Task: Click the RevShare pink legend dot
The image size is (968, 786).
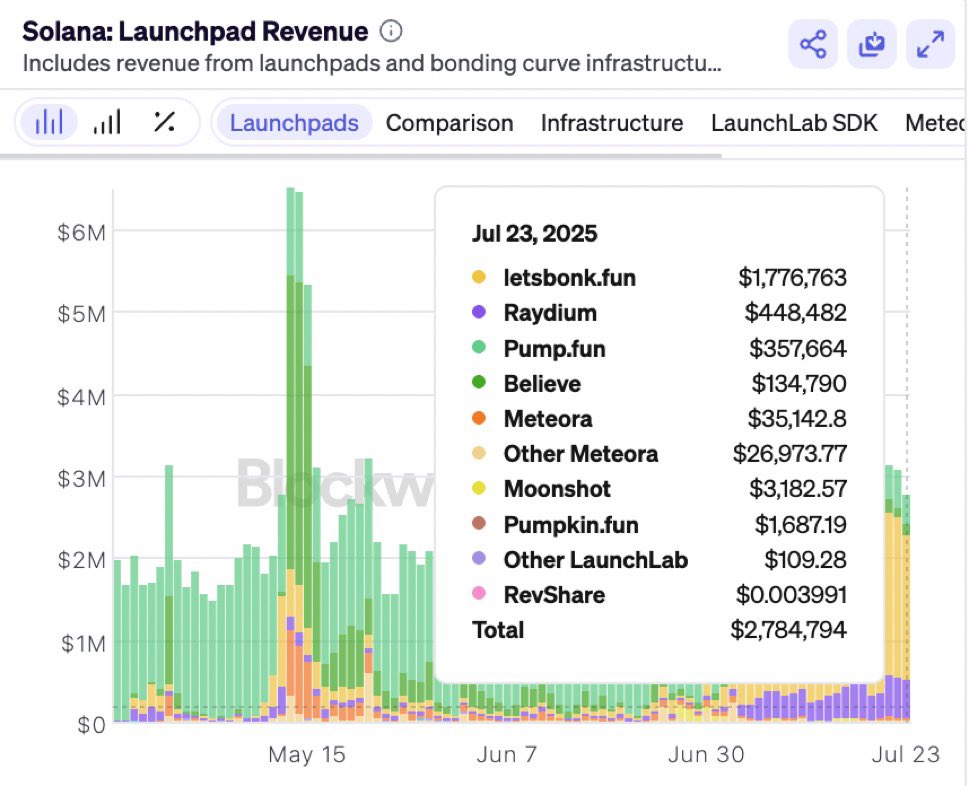Action: pos(478,594)
